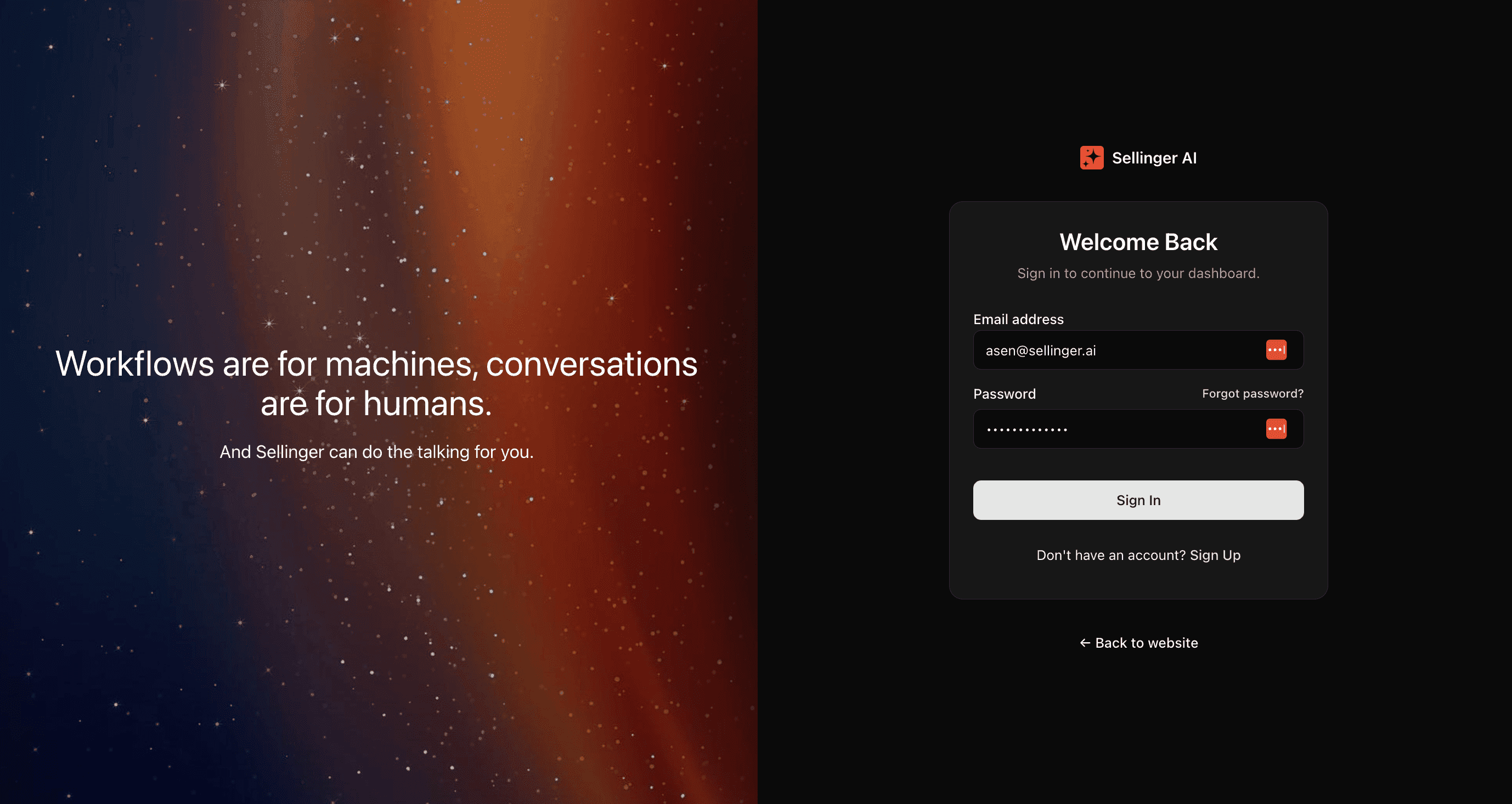Click the 'Workflows are for machines' headline
The width and height of the screenshot is (1512, 804).
tap(376, 383)
